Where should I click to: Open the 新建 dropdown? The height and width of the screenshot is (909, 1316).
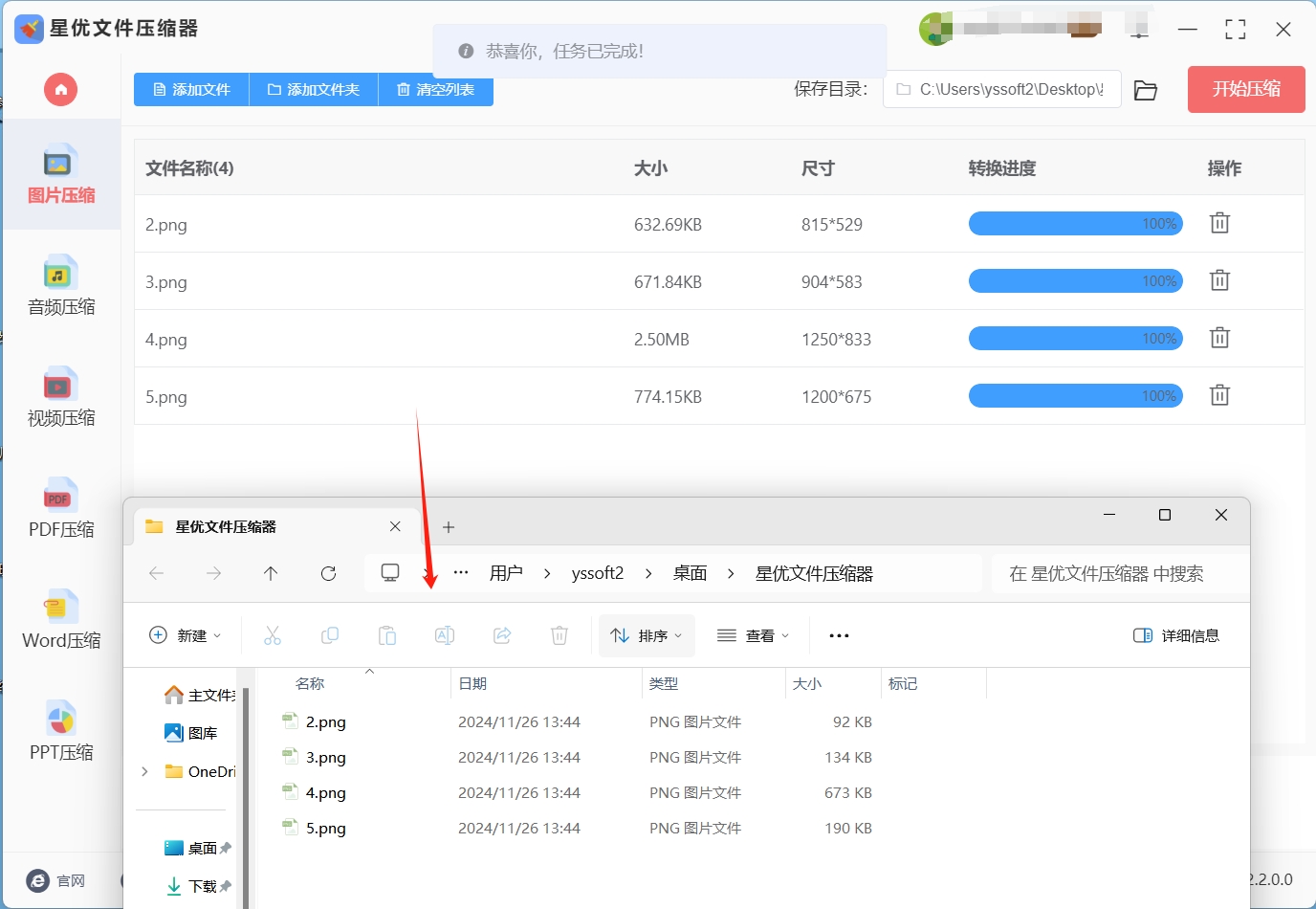[186, 635]
